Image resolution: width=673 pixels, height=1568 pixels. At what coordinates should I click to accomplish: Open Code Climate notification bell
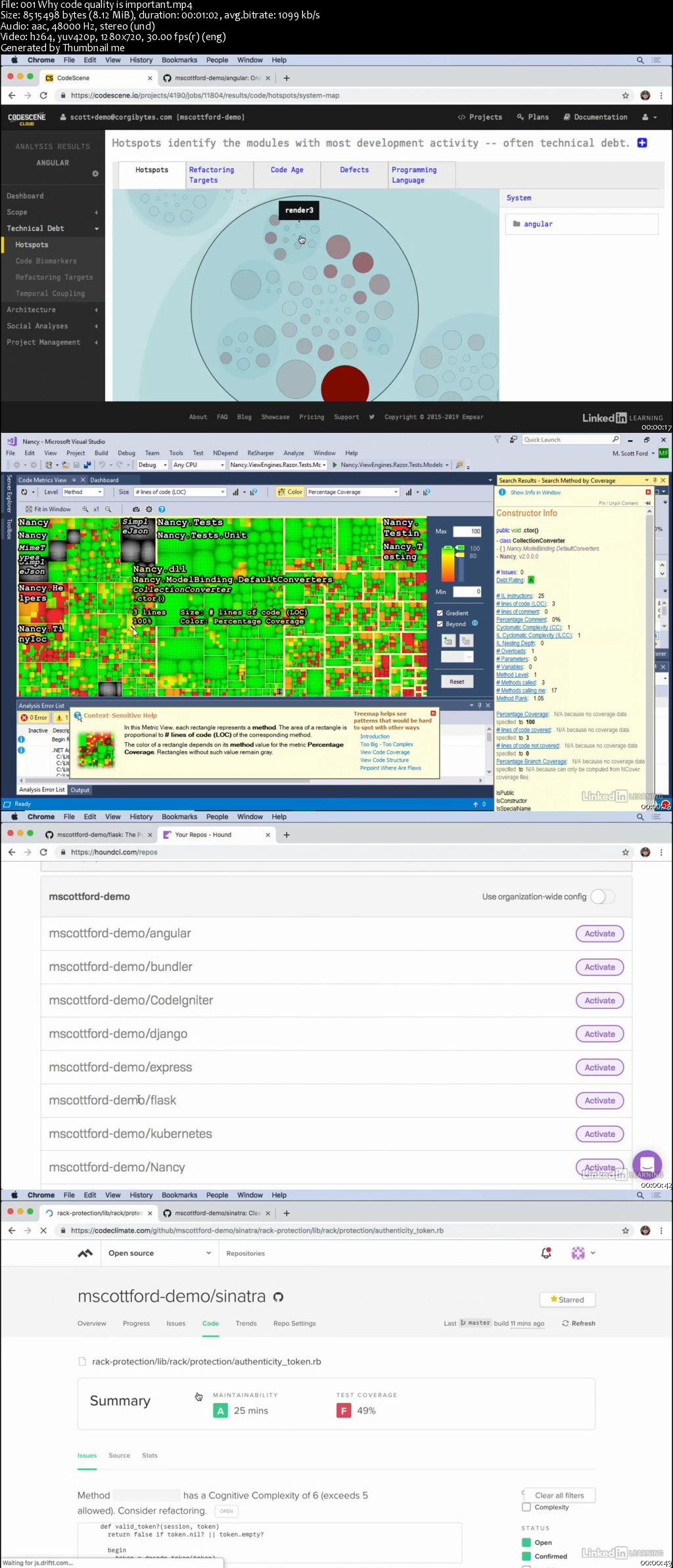pyautogui.click(x=546, y=1253)
